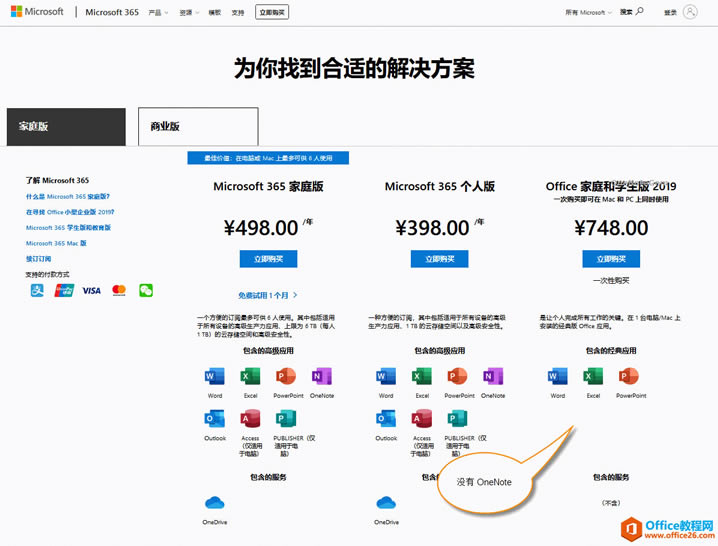Select the 家庭版 tab
The width and height of the screenshot is (718, 546).
click(x=66, y=127)
